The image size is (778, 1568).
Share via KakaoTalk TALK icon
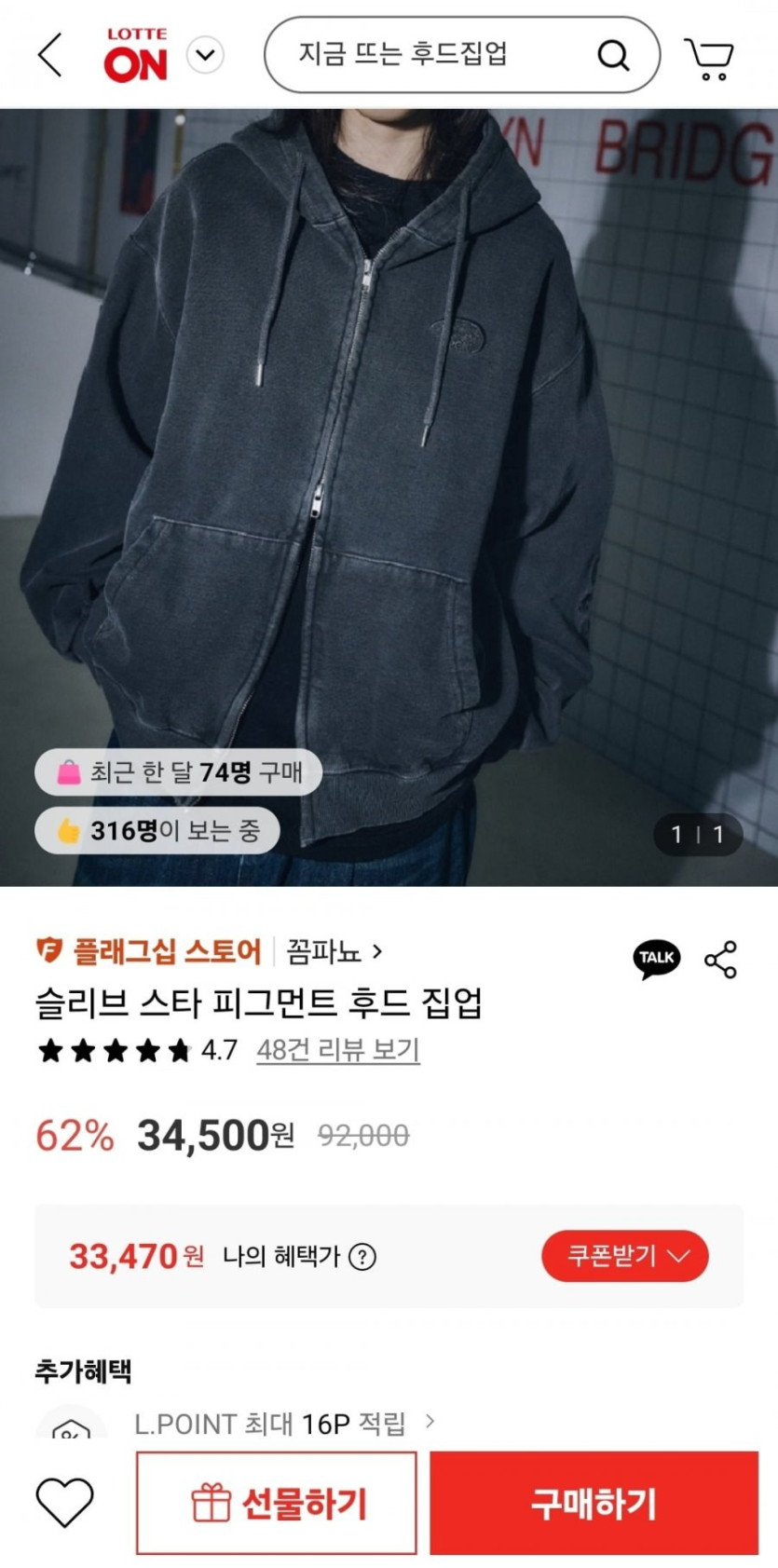click(x=657, y=959)
